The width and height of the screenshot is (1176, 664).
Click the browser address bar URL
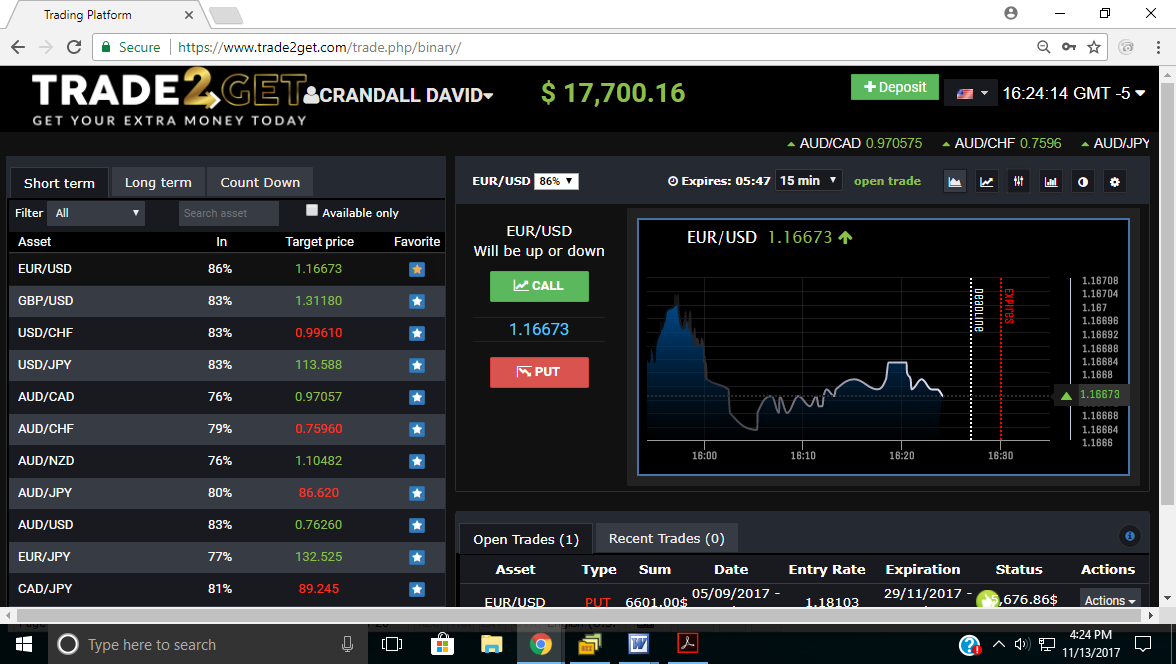coord(320,47)
